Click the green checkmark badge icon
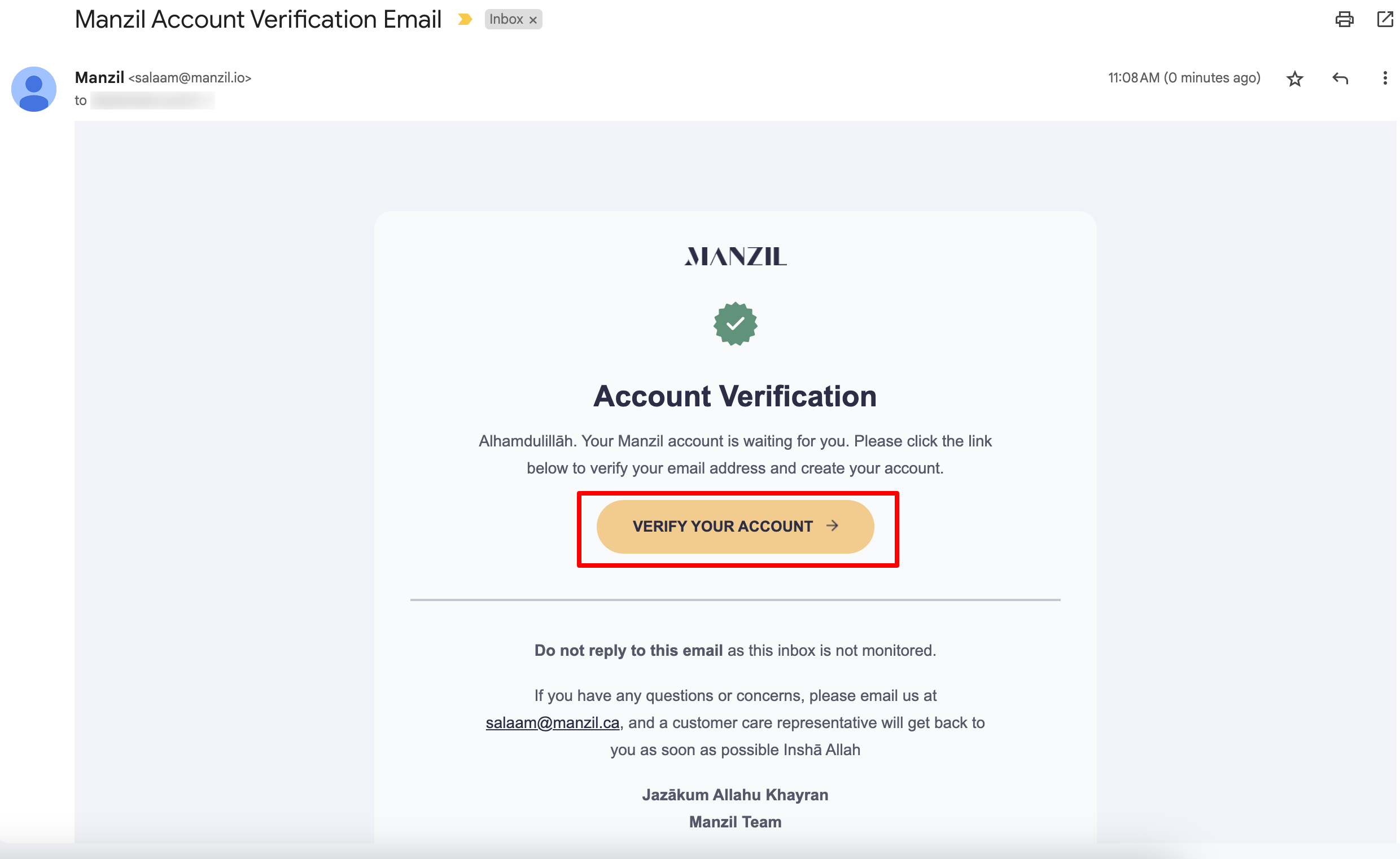 click(735, 324)
